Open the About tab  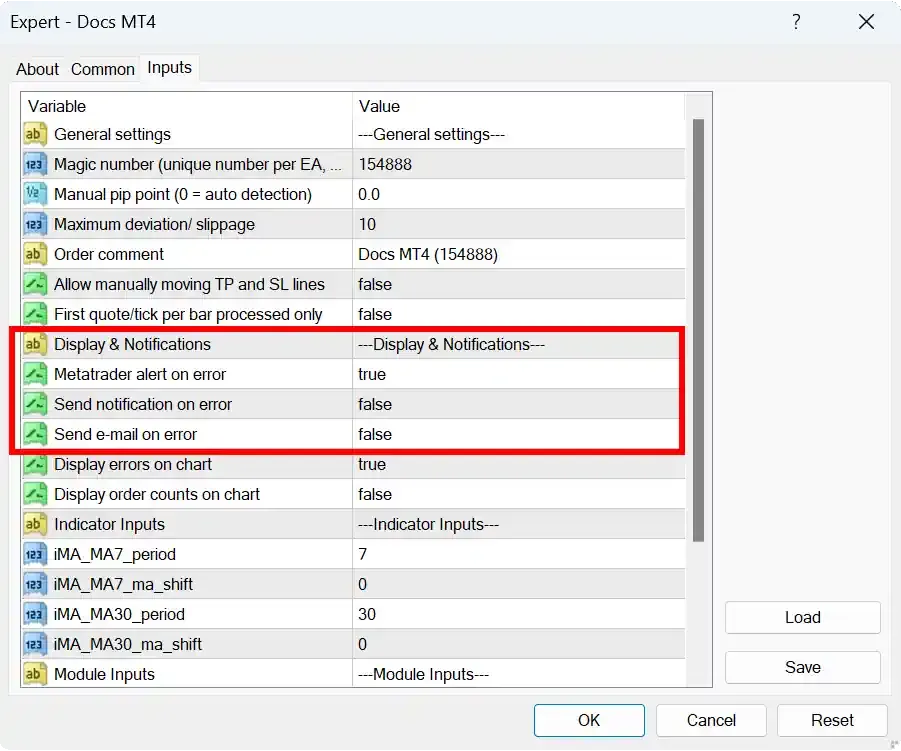coord(37,69)
